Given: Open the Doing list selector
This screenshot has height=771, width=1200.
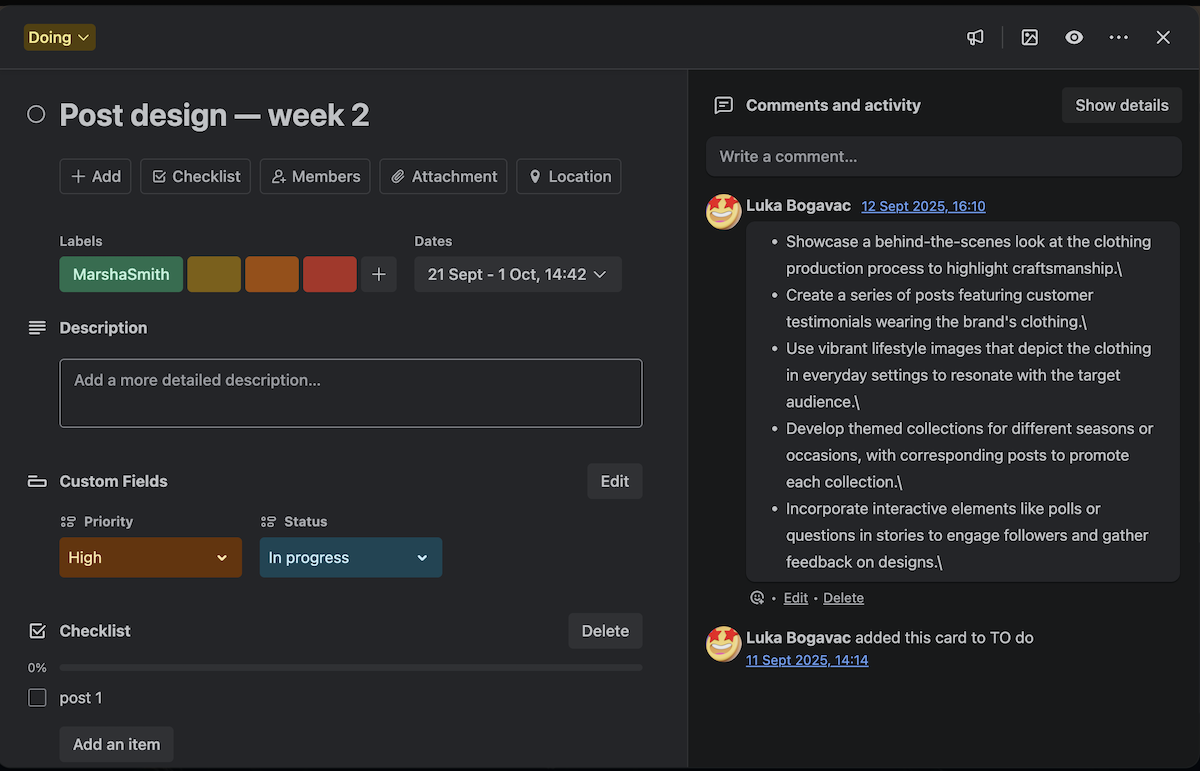Looking at the screenshot, I should point(59,36).
